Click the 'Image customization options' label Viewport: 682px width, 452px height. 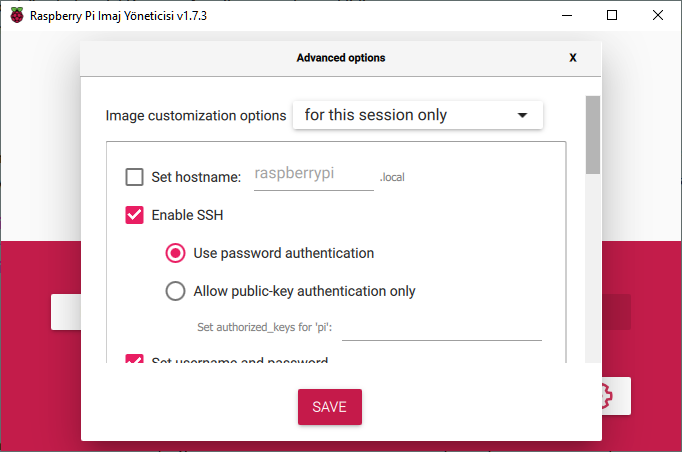[196, 115]
